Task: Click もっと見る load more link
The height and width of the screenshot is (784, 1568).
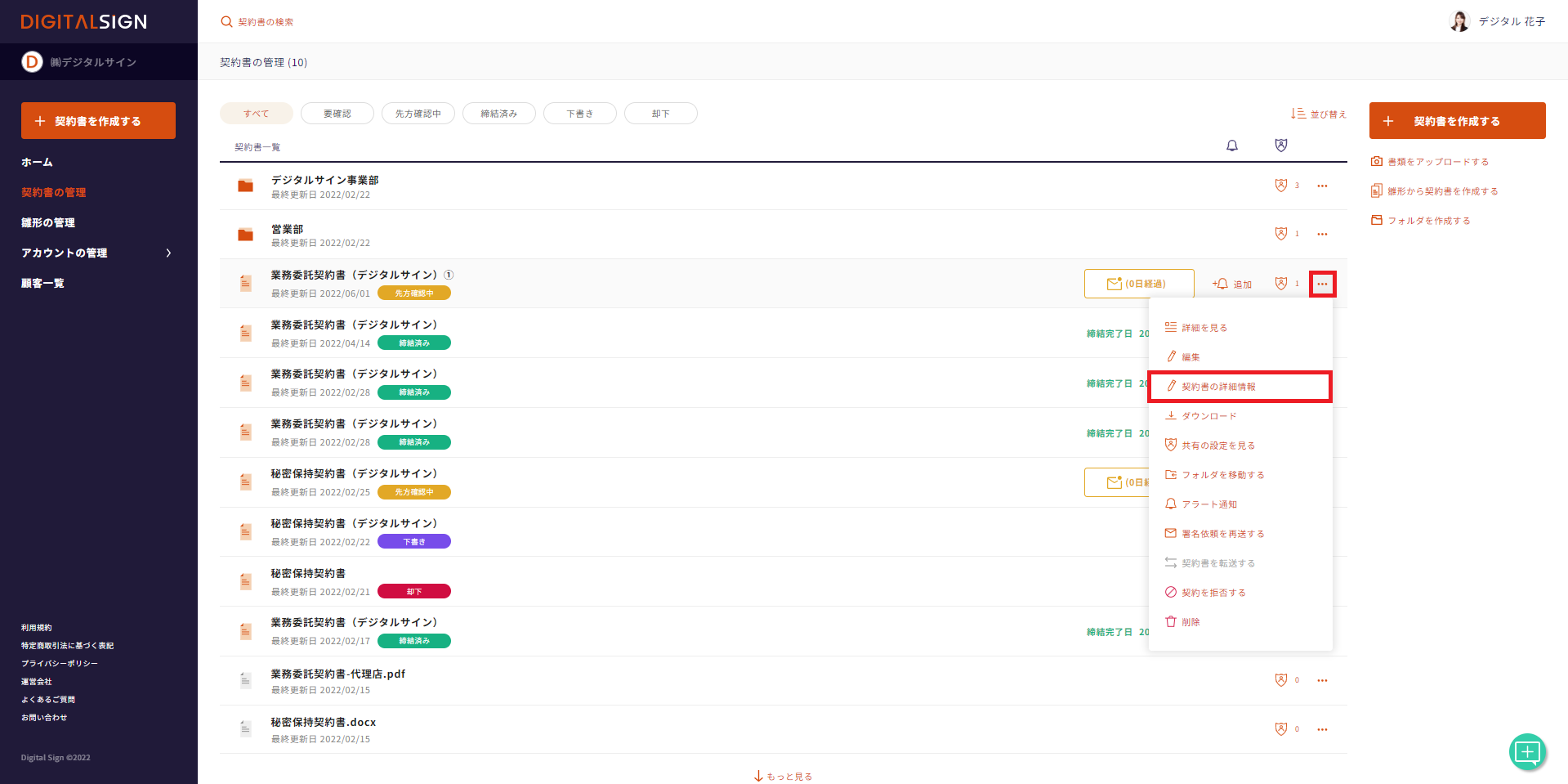Action: [x=783, y=776]
